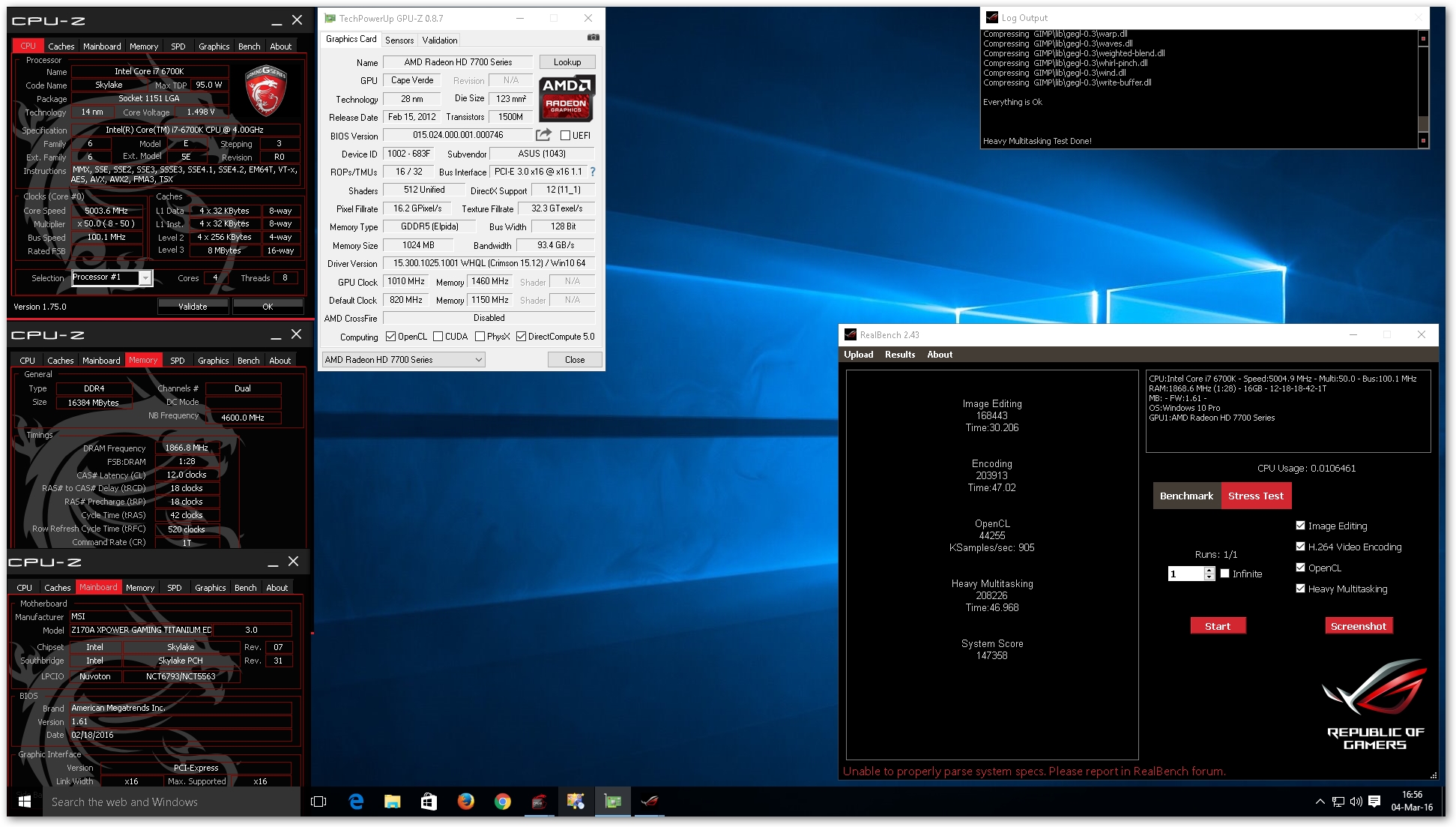The width and height of the screenshot is (1456, 827).
Task: Toggle the PhysX checkbox
Action: (x=480, y=337)
